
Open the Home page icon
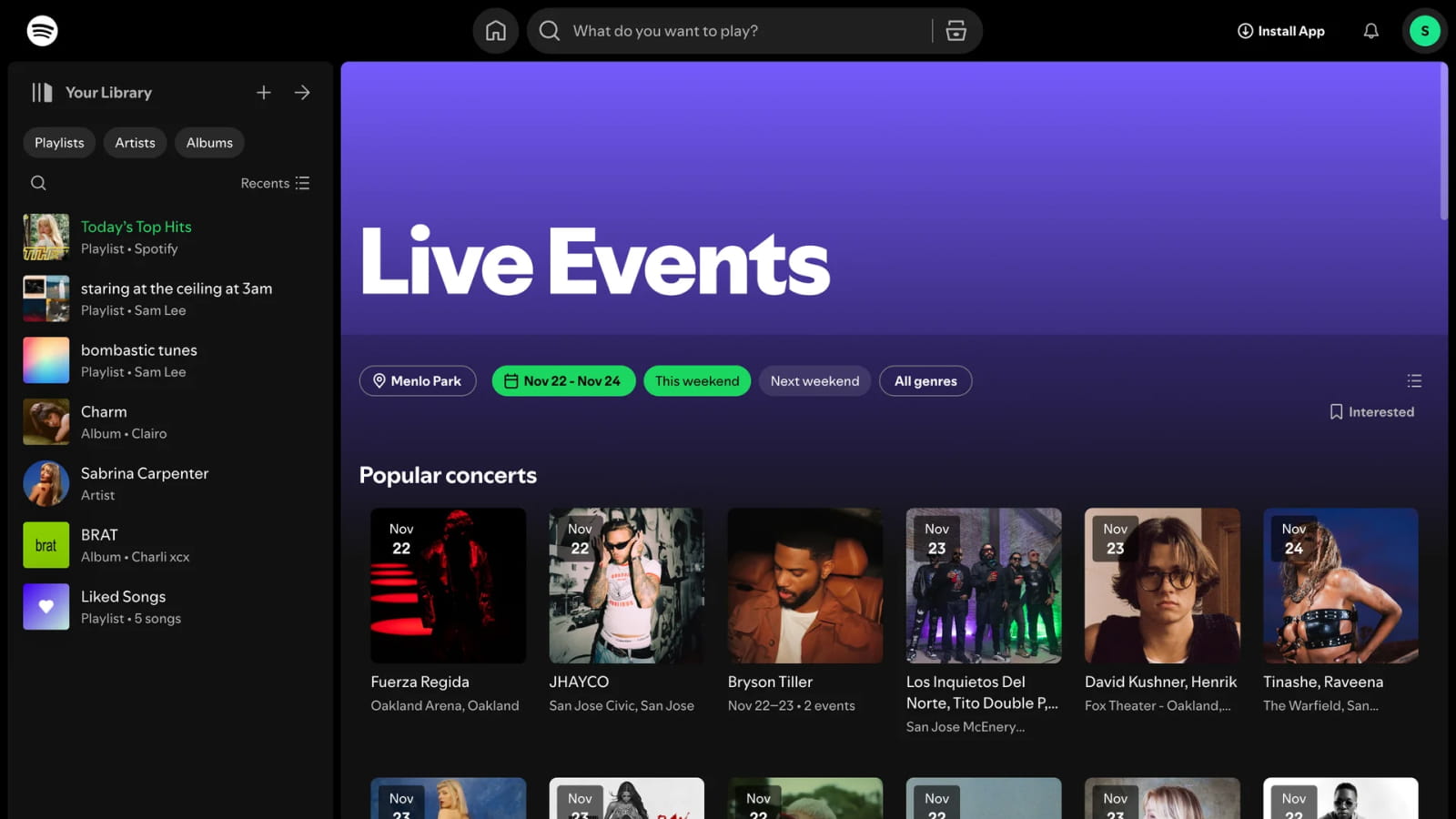tap(495, 30)
